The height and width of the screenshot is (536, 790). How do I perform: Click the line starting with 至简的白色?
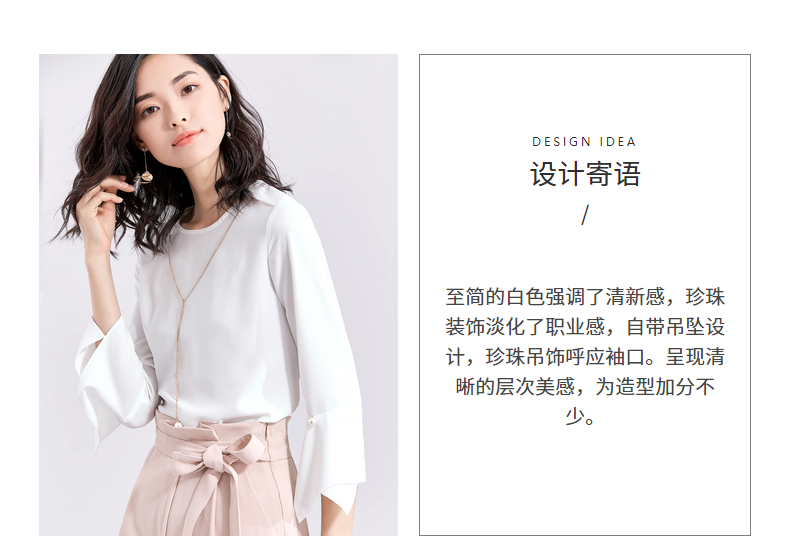point(585,297)
